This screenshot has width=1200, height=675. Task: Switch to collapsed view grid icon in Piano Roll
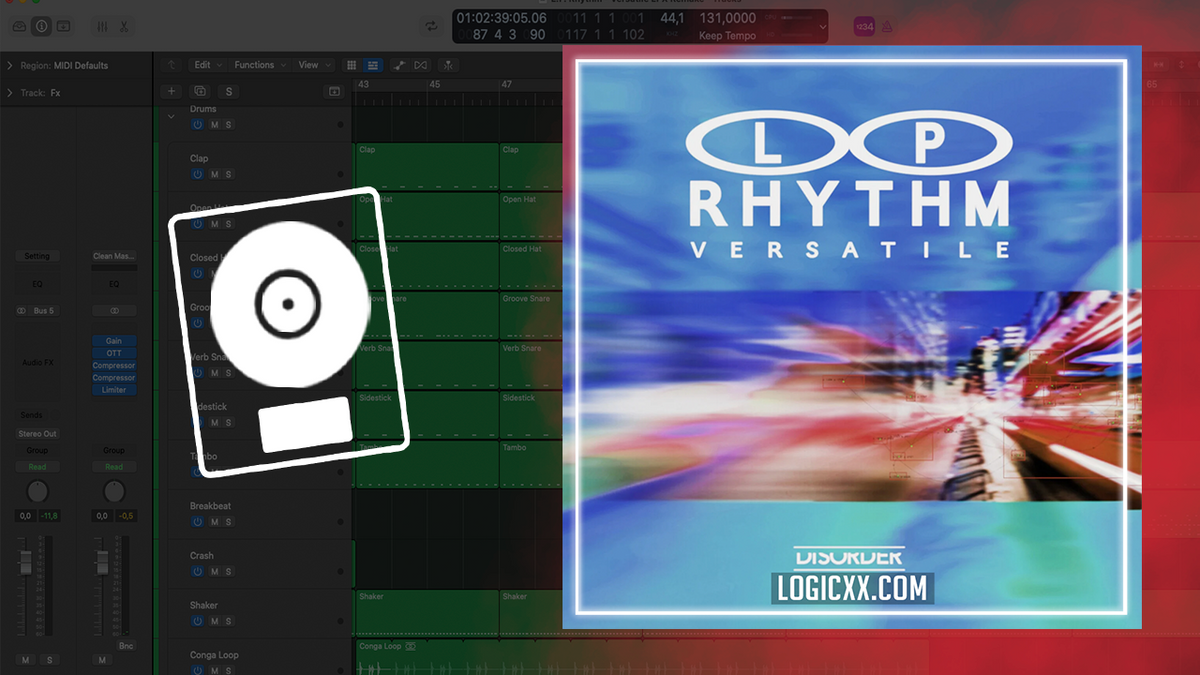click(372, 64)
